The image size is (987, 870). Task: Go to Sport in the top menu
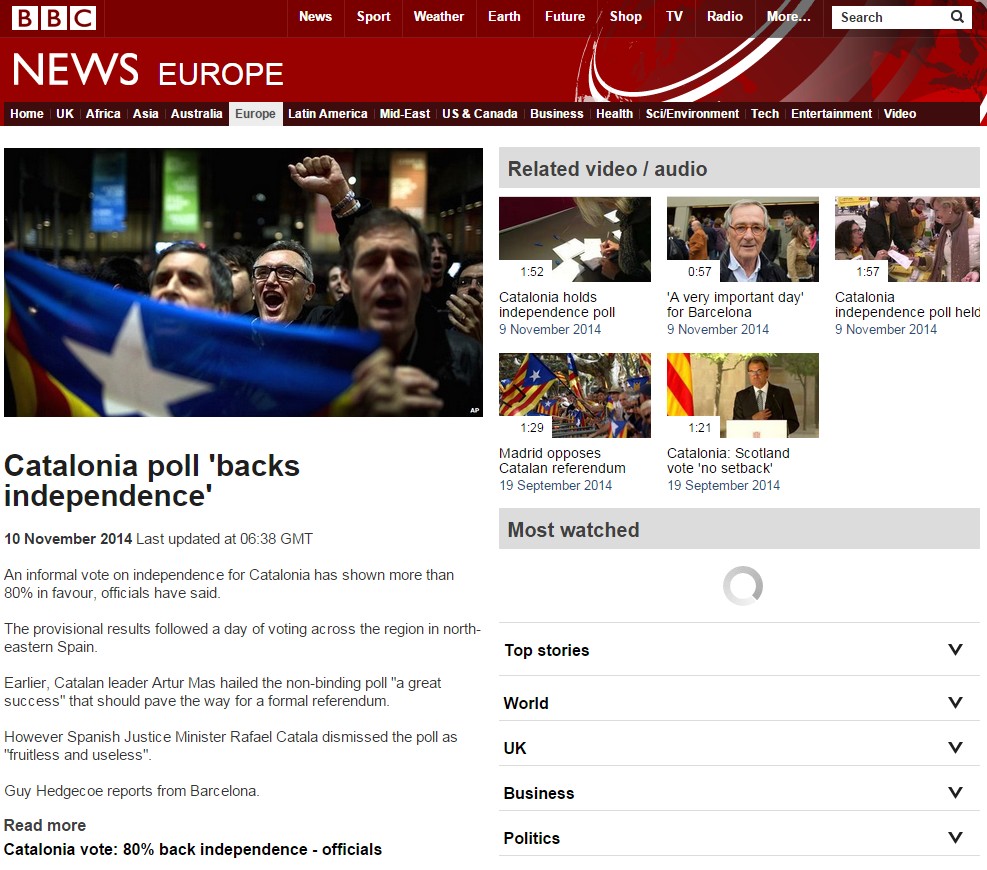(x=373, y=17)
